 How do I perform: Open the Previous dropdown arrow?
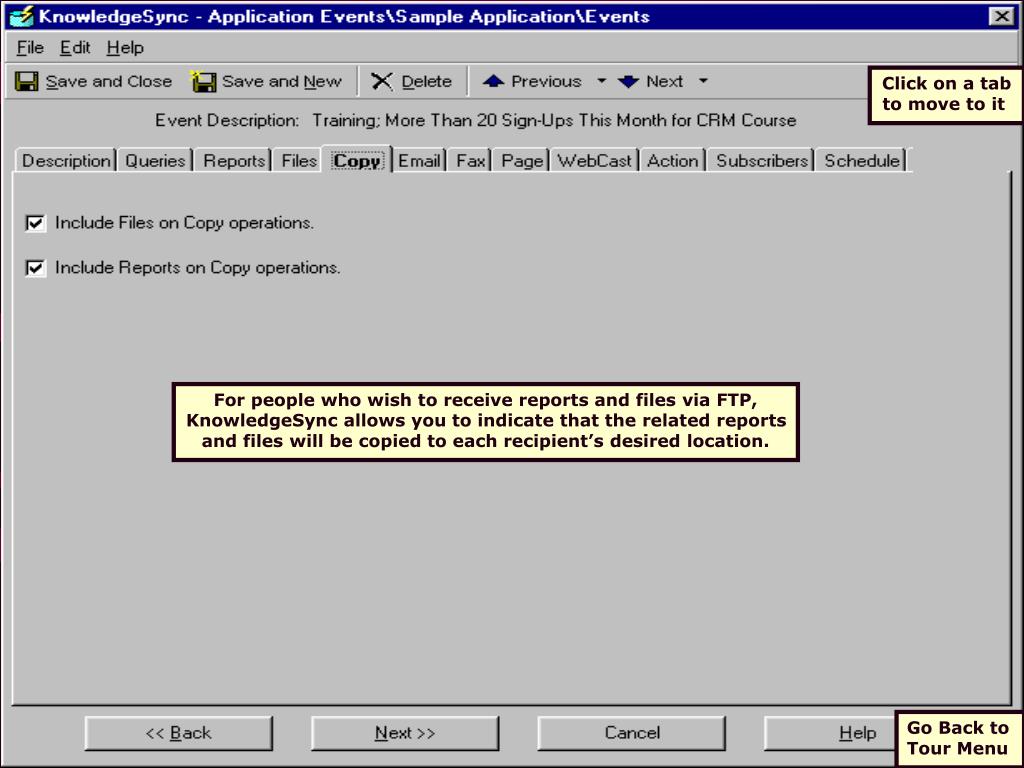(601, 81)
